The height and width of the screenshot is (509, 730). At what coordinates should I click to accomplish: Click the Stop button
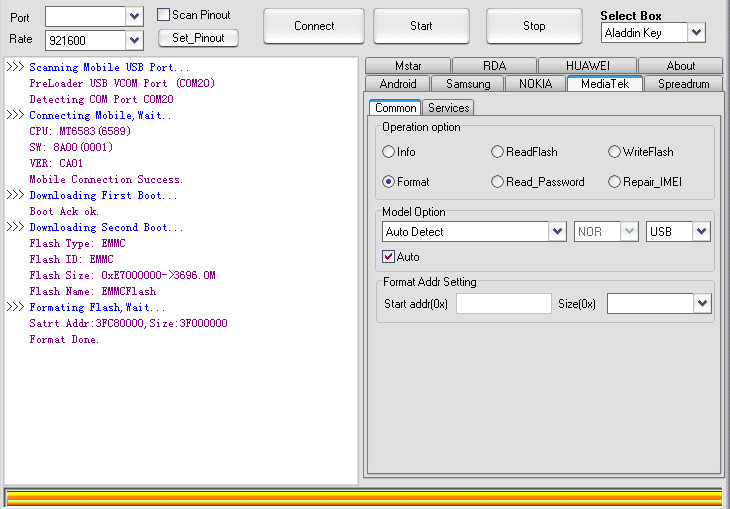[534, 26]
